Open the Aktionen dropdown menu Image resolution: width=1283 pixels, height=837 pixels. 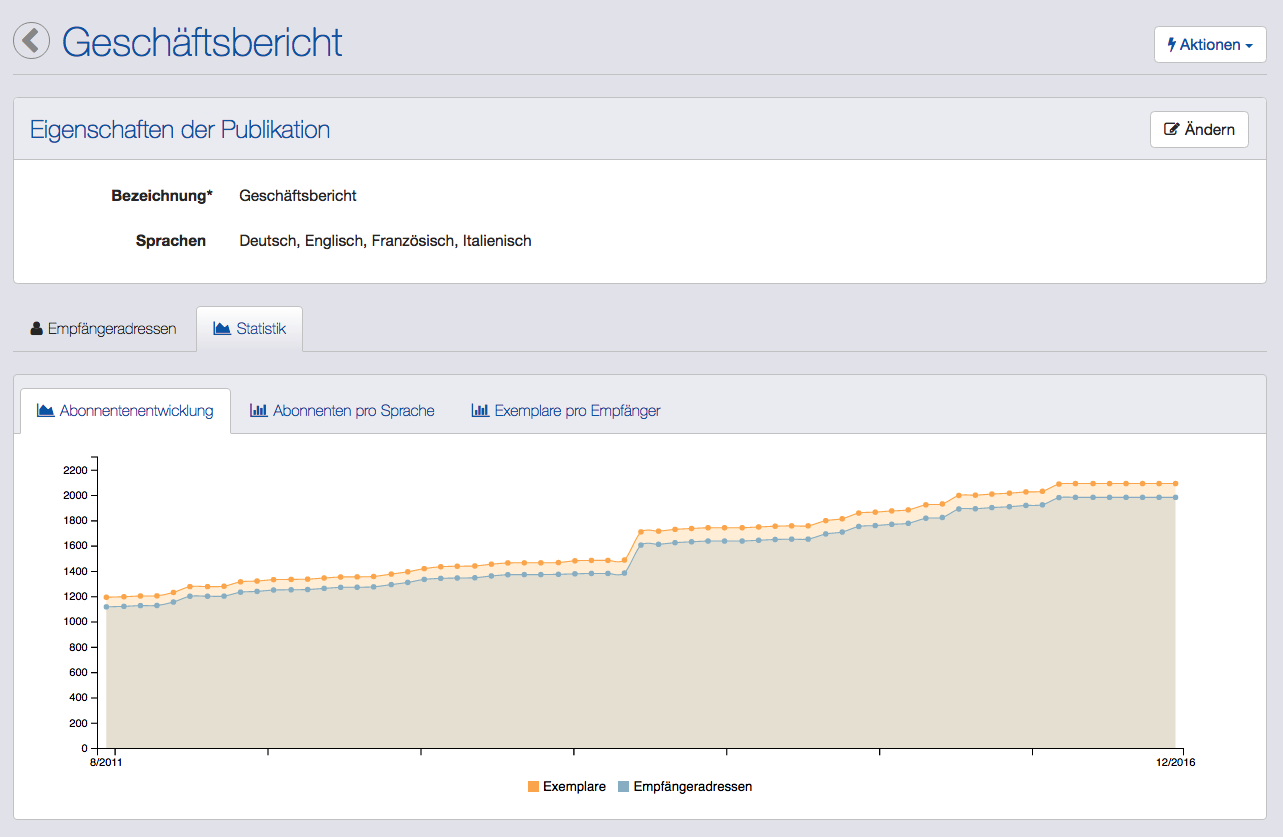(1210, 45)
